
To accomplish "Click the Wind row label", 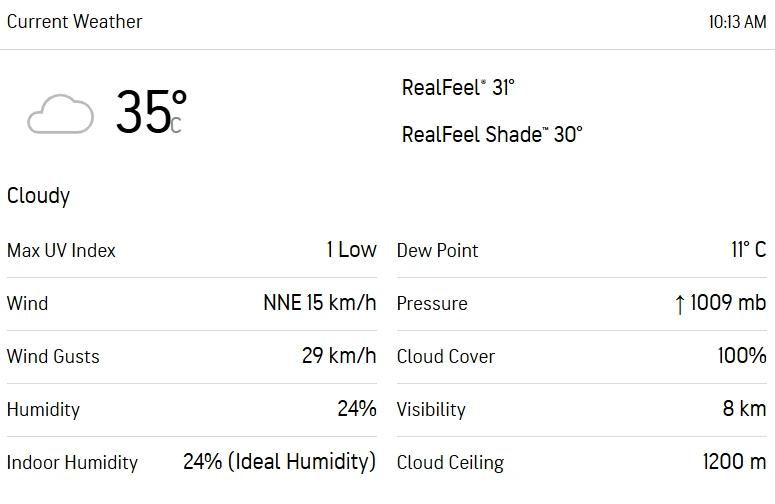I will 27,303.
